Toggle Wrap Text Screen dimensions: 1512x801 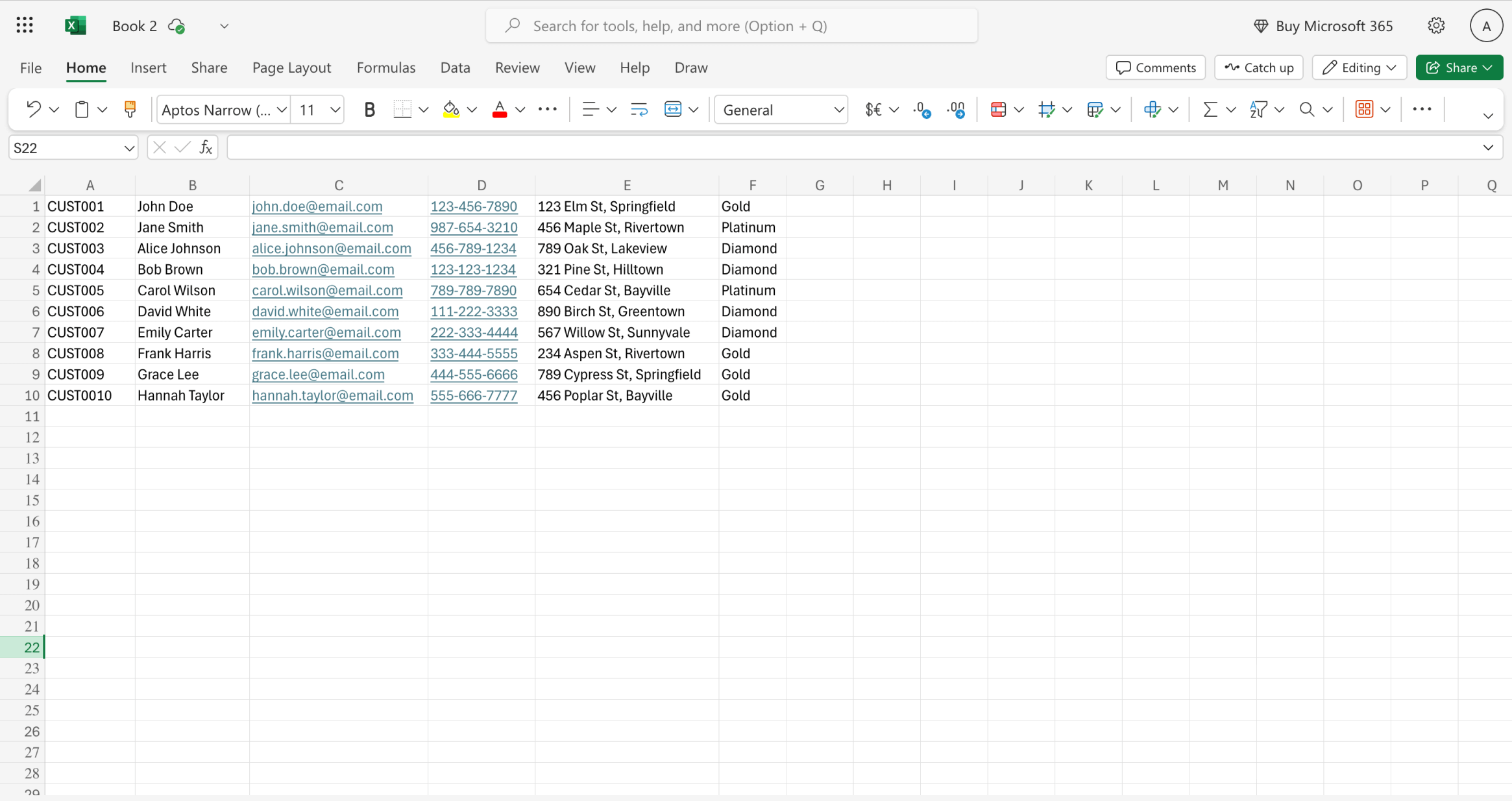(x=639, y=110)
